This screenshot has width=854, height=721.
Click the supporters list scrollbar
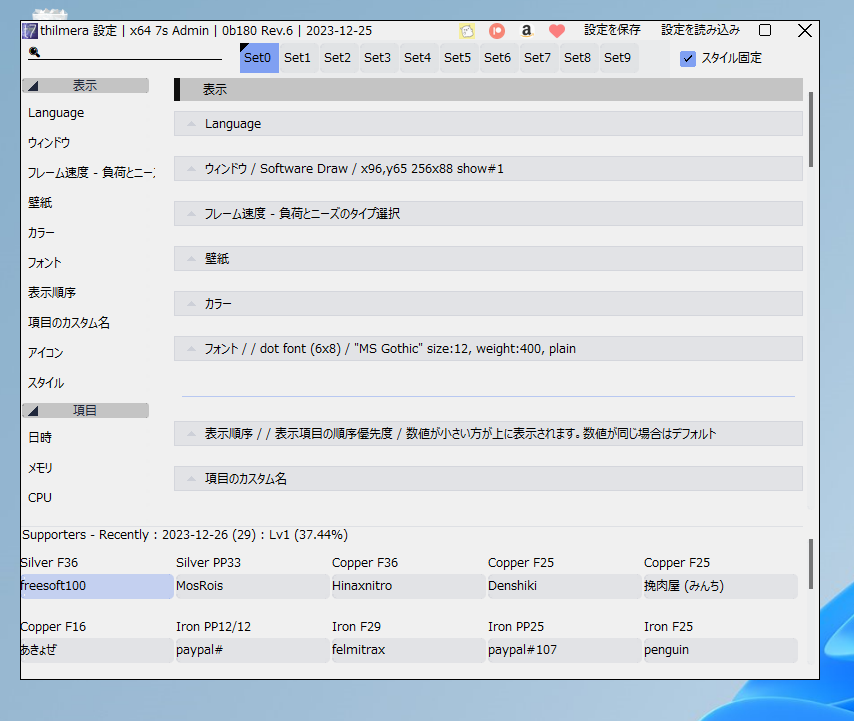pos(811,564)
